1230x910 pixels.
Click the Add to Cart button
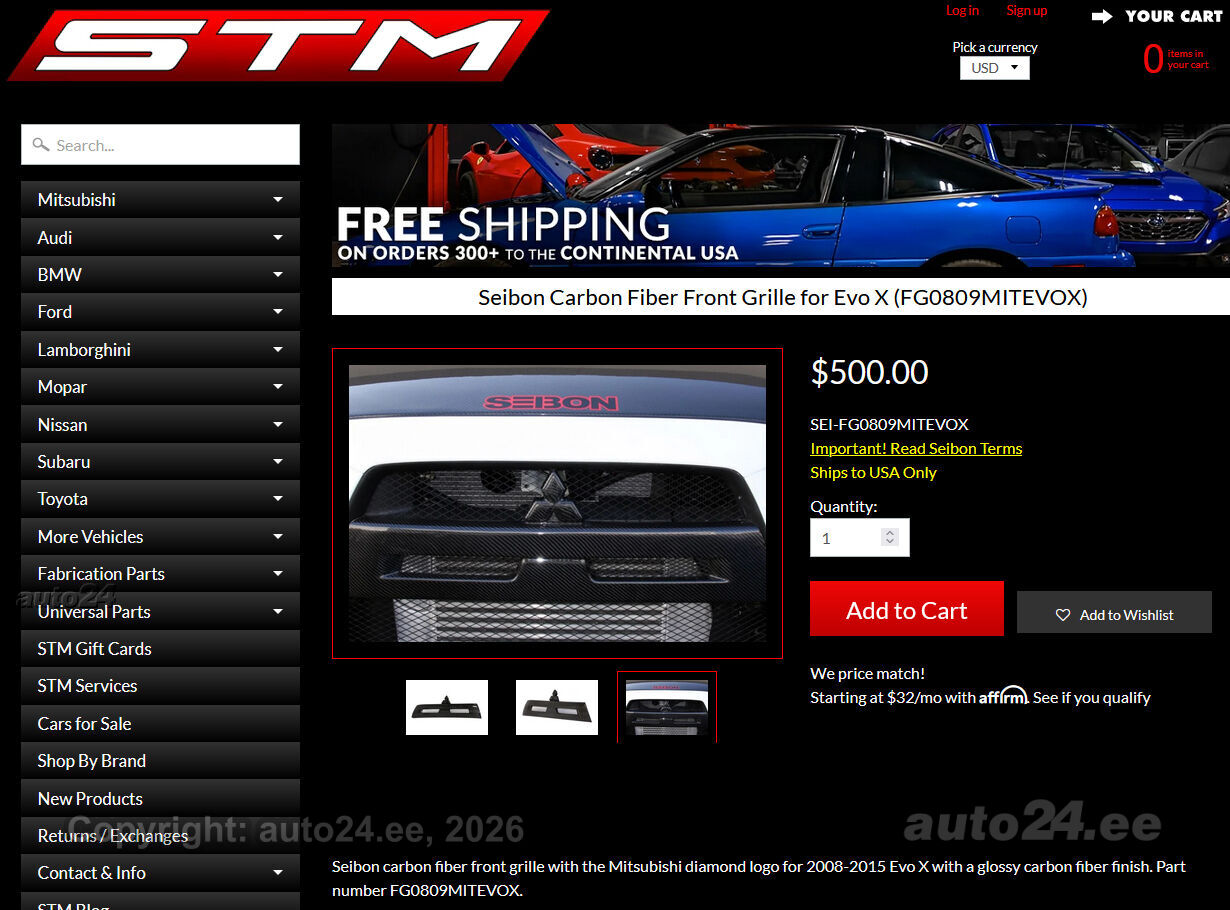(x=907, y=609)
